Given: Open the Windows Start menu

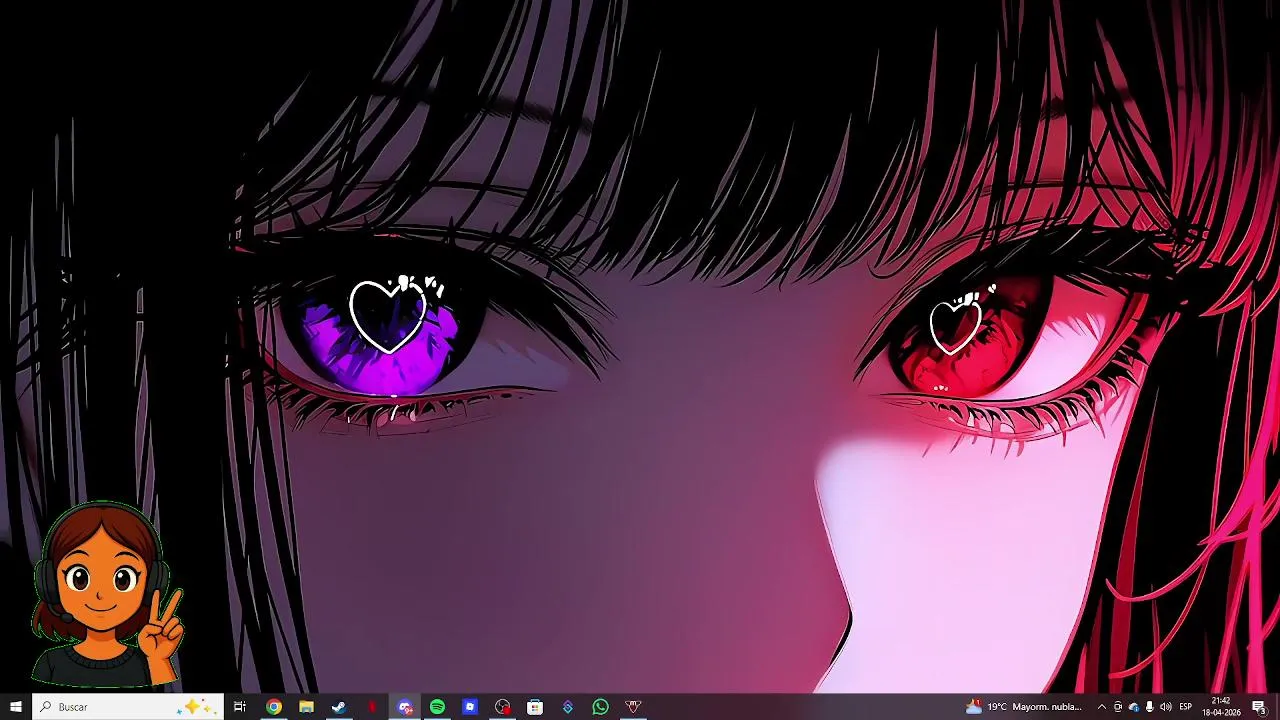Looking at the screenshot, I should [16, 707].
